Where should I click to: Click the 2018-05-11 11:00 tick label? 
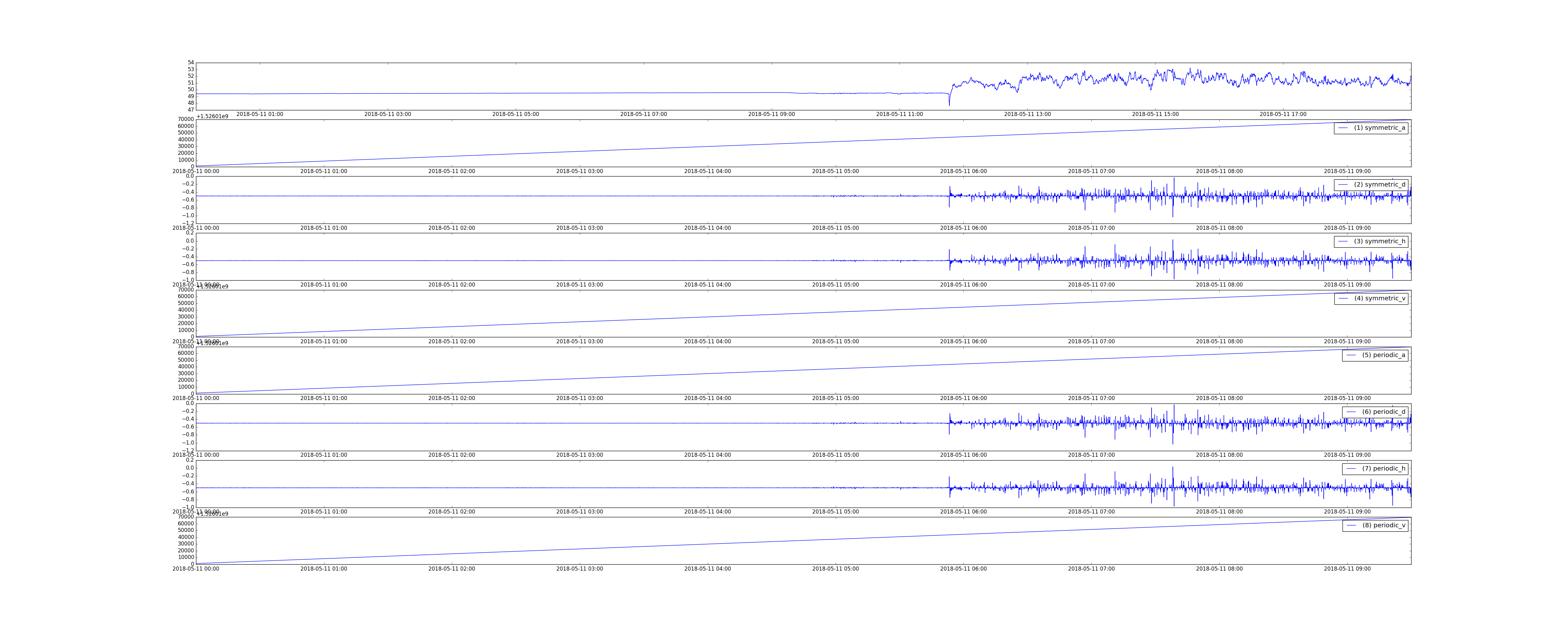coord(899,114)
